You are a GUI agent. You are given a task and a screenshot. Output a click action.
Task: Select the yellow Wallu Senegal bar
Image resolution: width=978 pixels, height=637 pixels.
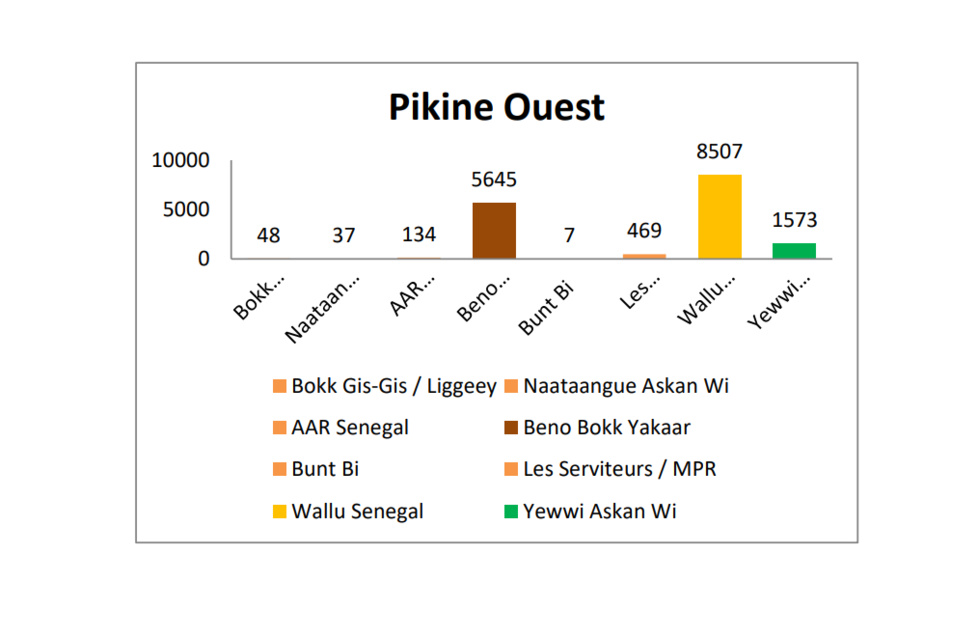(x=719, y=216)
